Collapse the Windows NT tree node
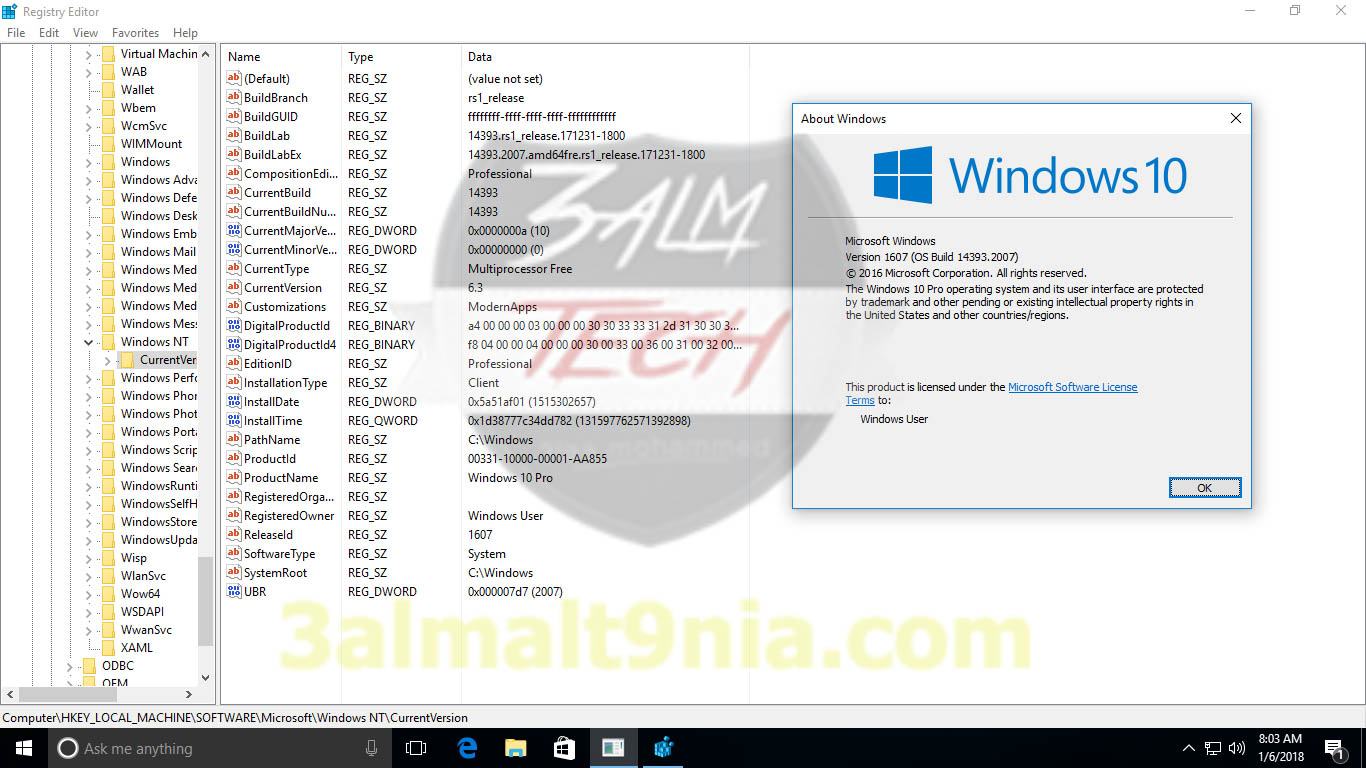The width and height of the screenshot is (1366, 768). 89,342
